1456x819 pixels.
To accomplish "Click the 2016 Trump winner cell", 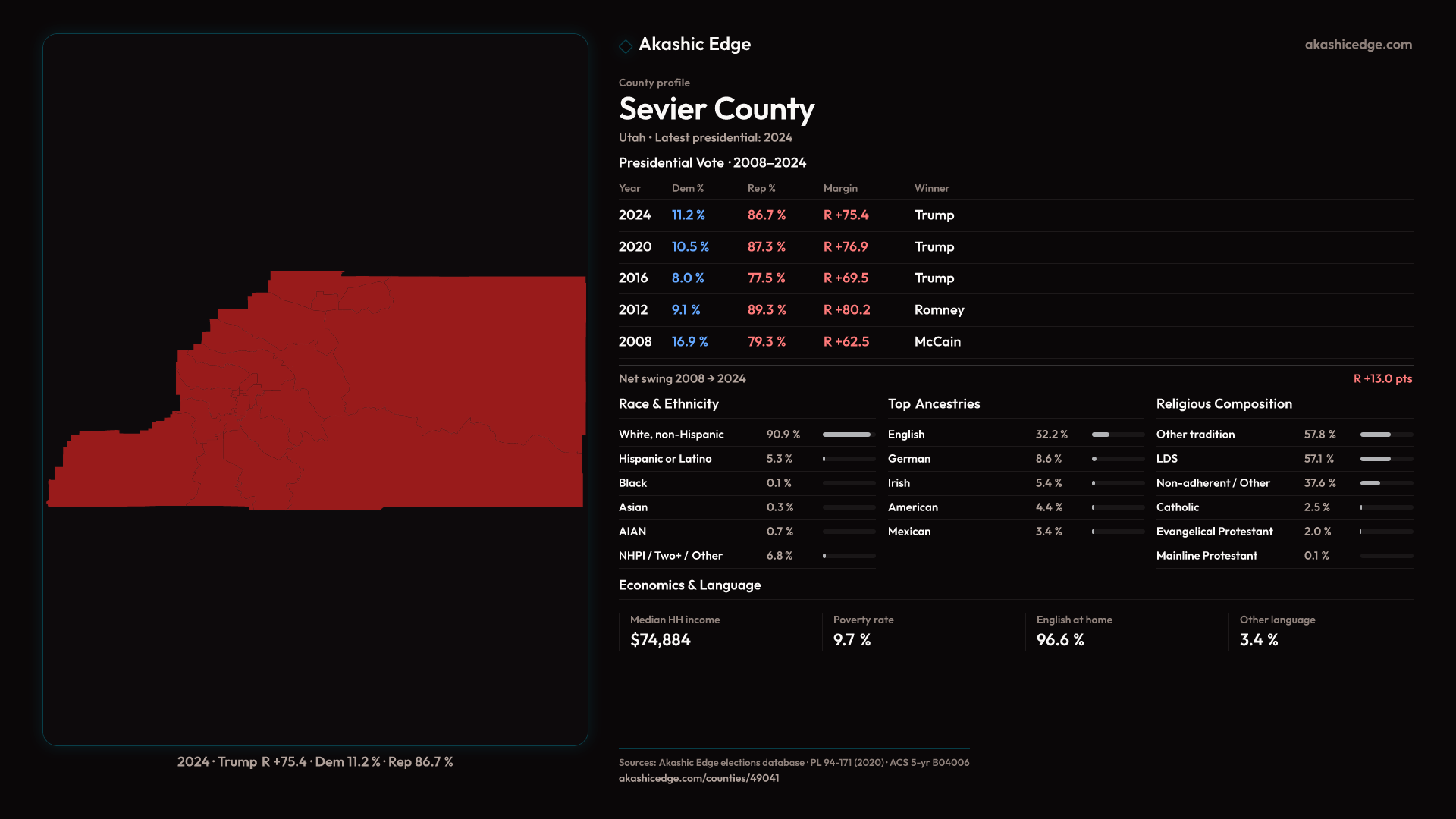I will pyautogui.click(x=934, y=278).
